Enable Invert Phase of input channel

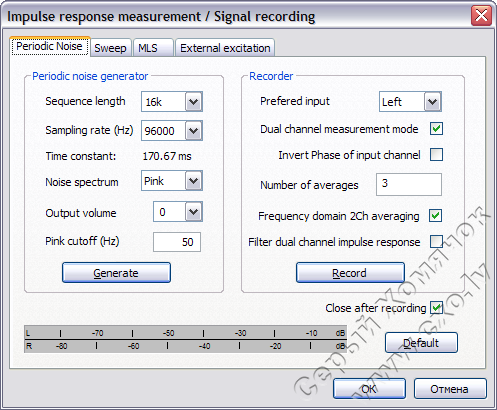pos(436,155)
